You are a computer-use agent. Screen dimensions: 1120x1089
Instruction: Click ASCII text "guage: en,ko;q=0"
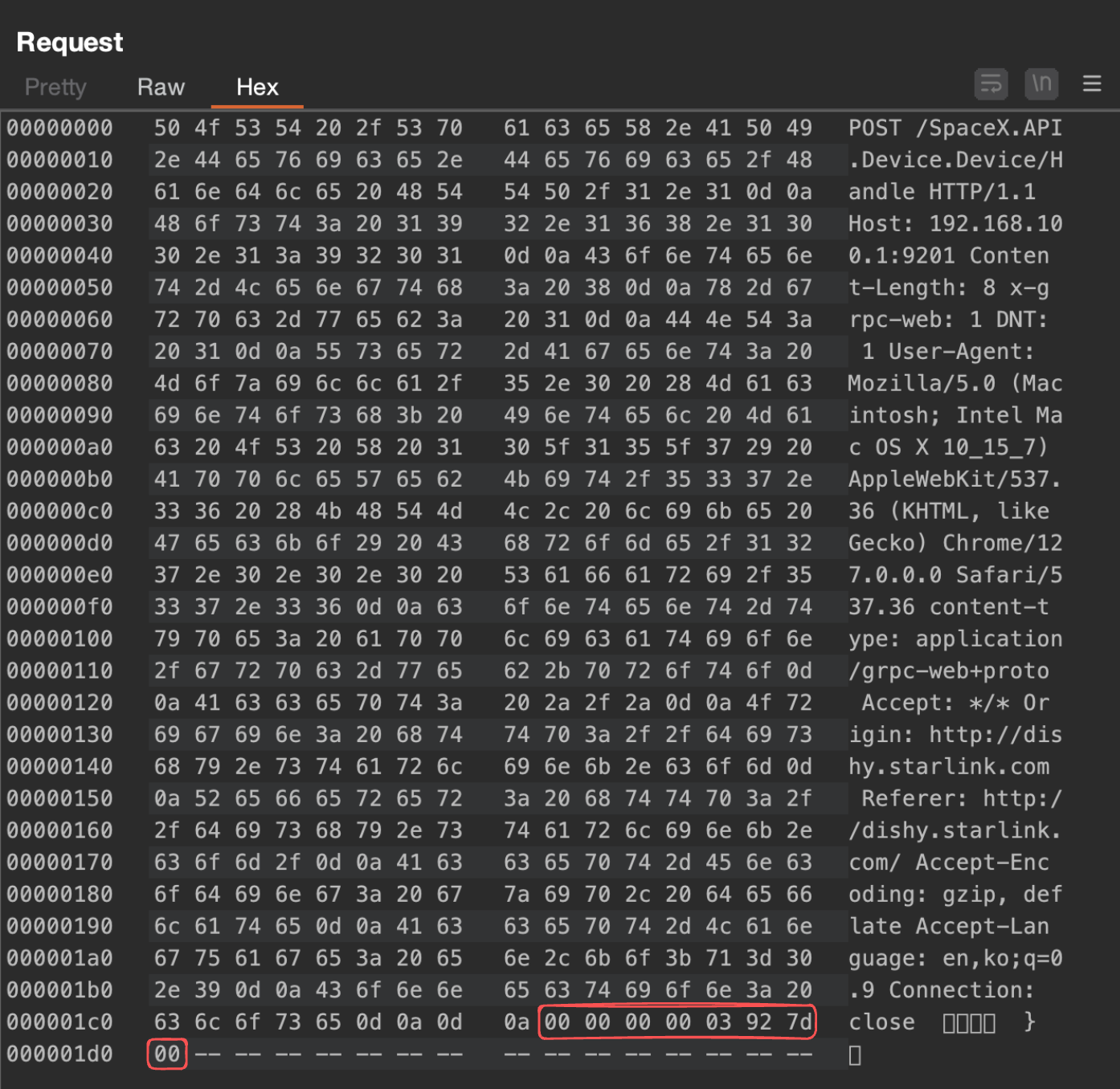955,958
